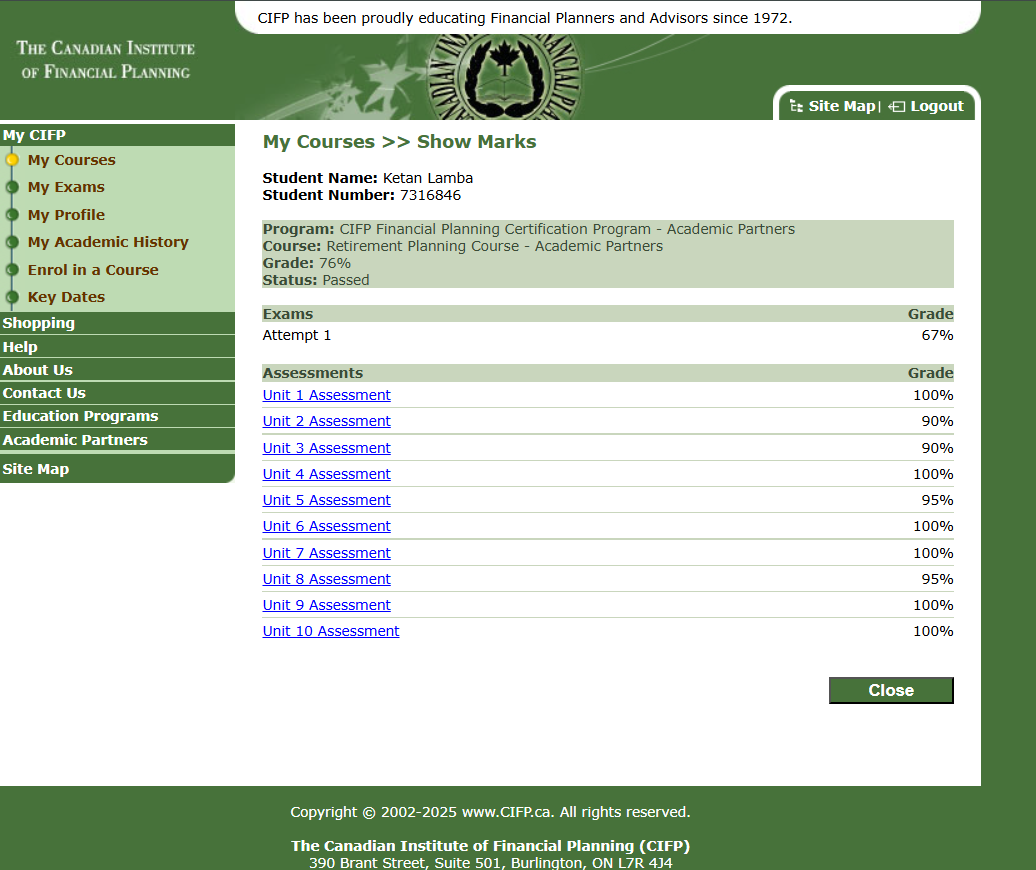
Task: Click the copyright www.CIFP.ca footer text
Action: coord(490,812)
